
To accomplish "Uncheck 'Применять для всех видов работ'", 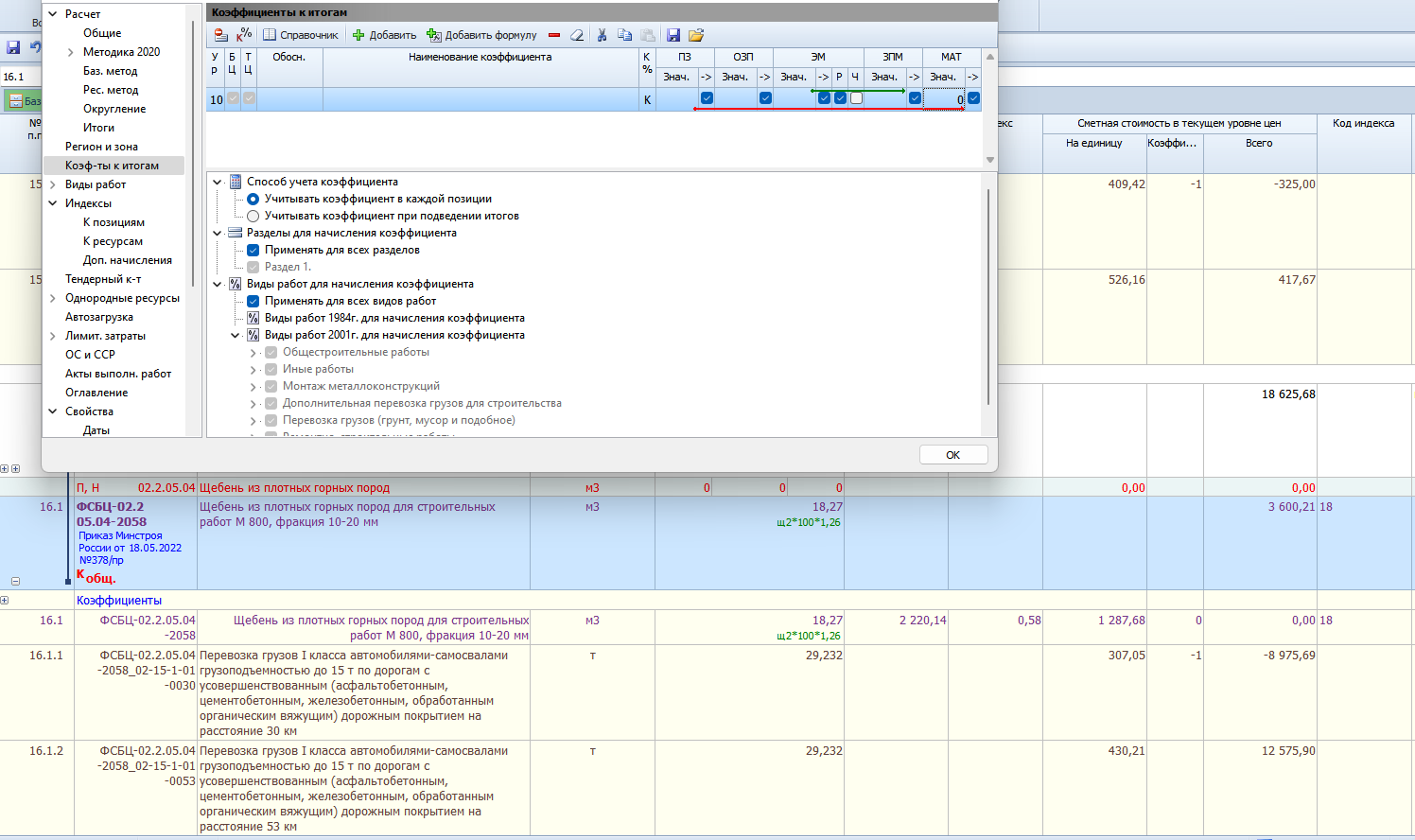I will click(253, 302).
